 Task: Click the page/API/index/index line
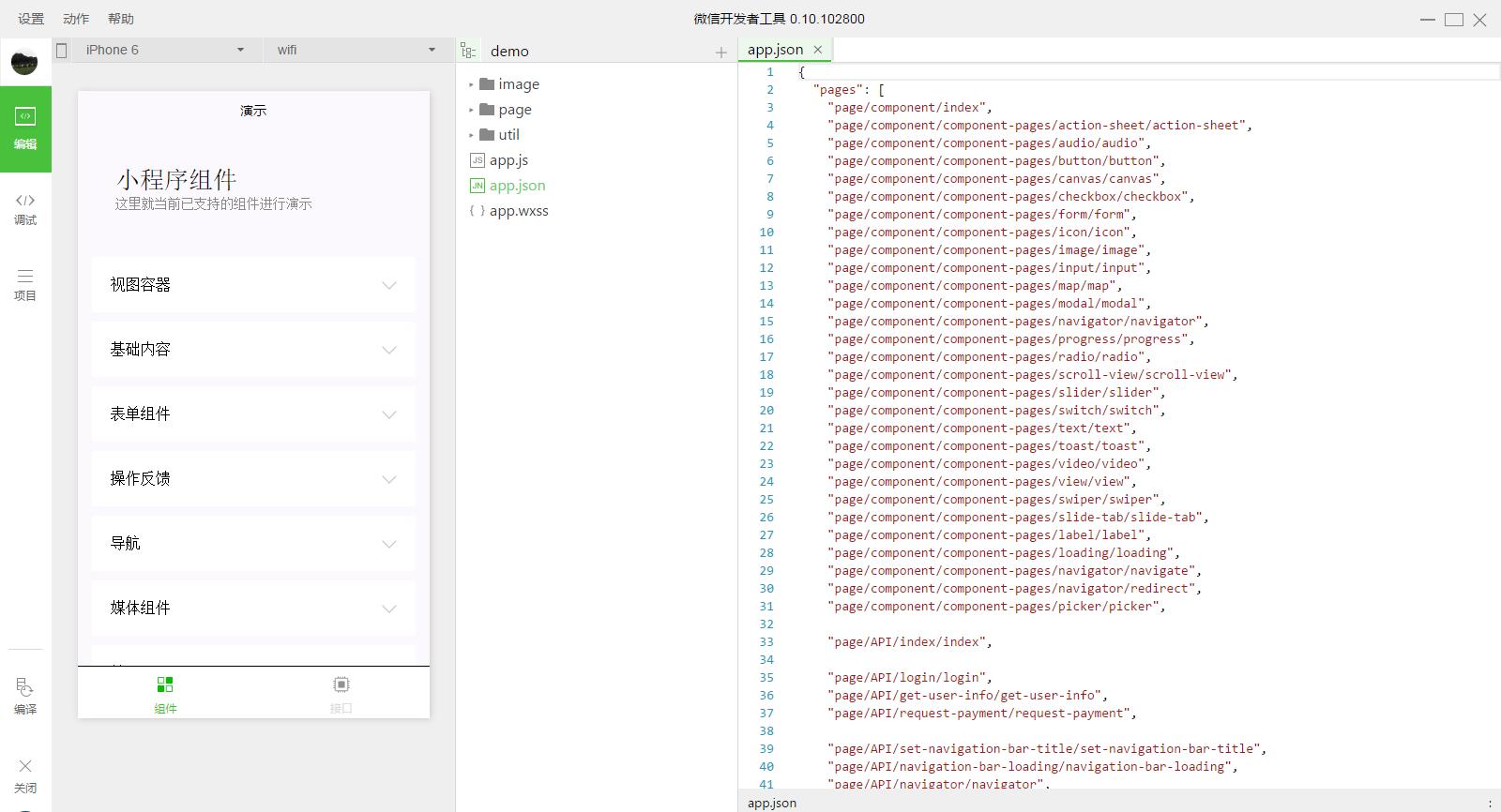tap(909, 642)
